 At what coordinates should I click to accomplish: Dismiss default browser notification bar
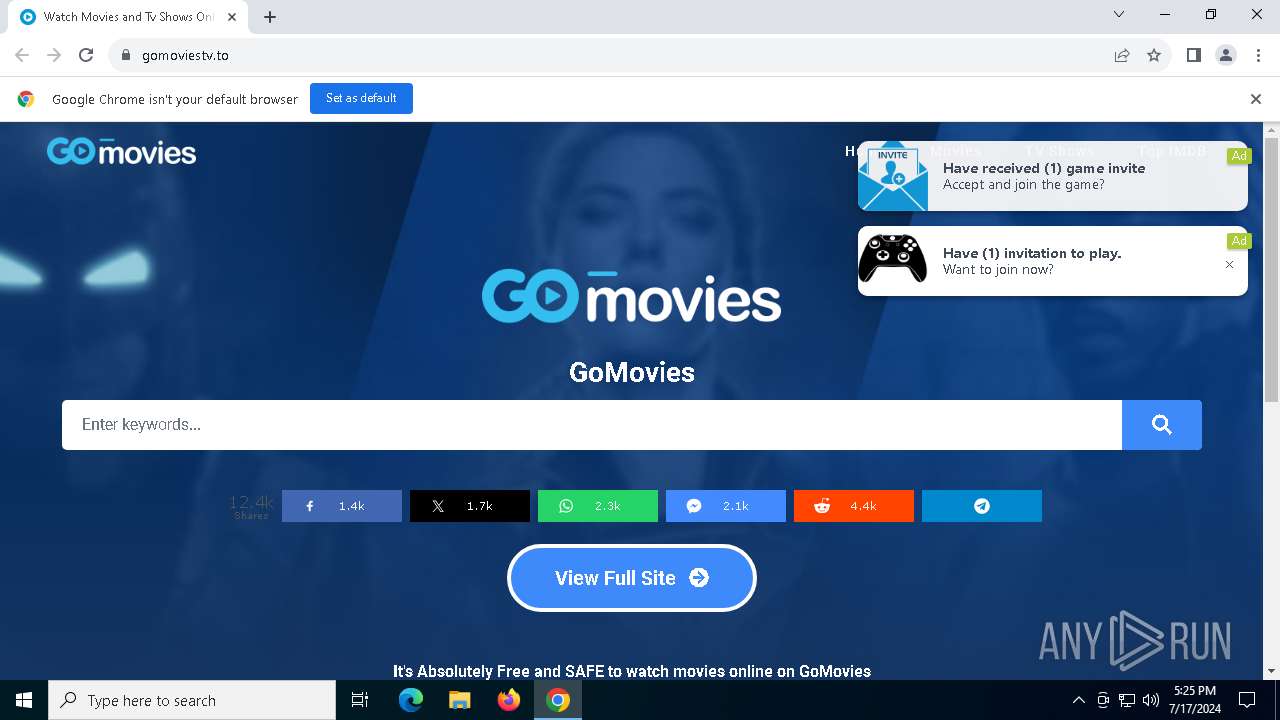tap(1256, 99)
